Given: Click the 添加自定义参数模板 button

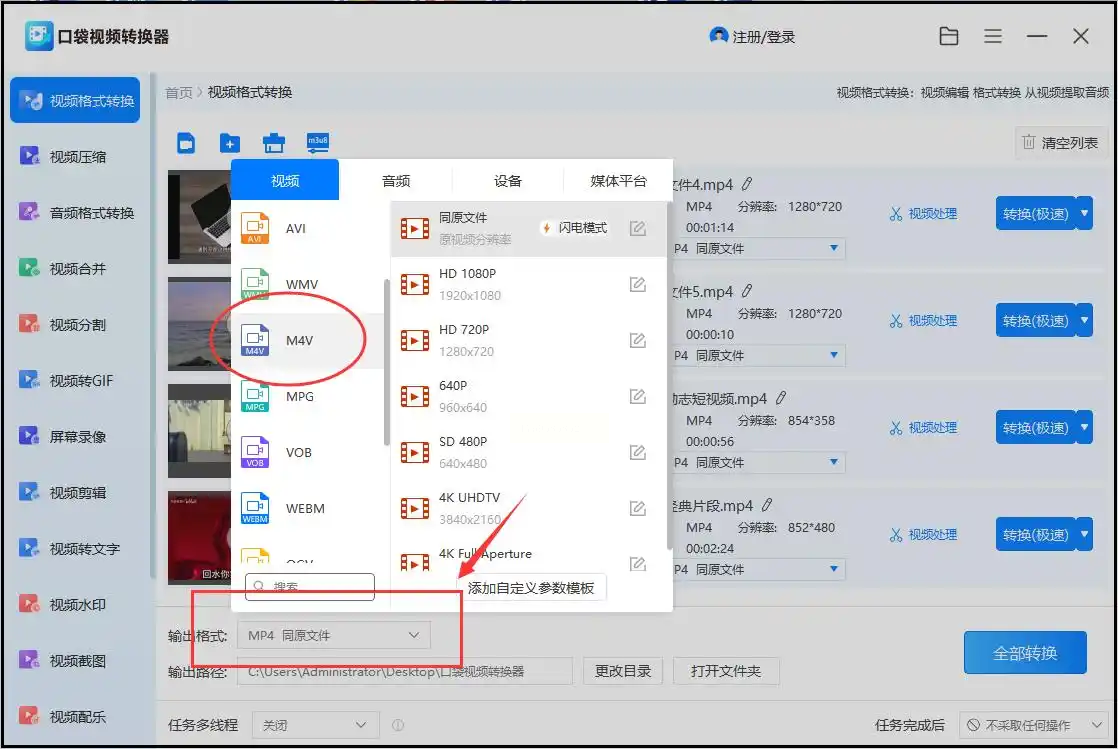Looking at the screenshot, I should point(531,588).
